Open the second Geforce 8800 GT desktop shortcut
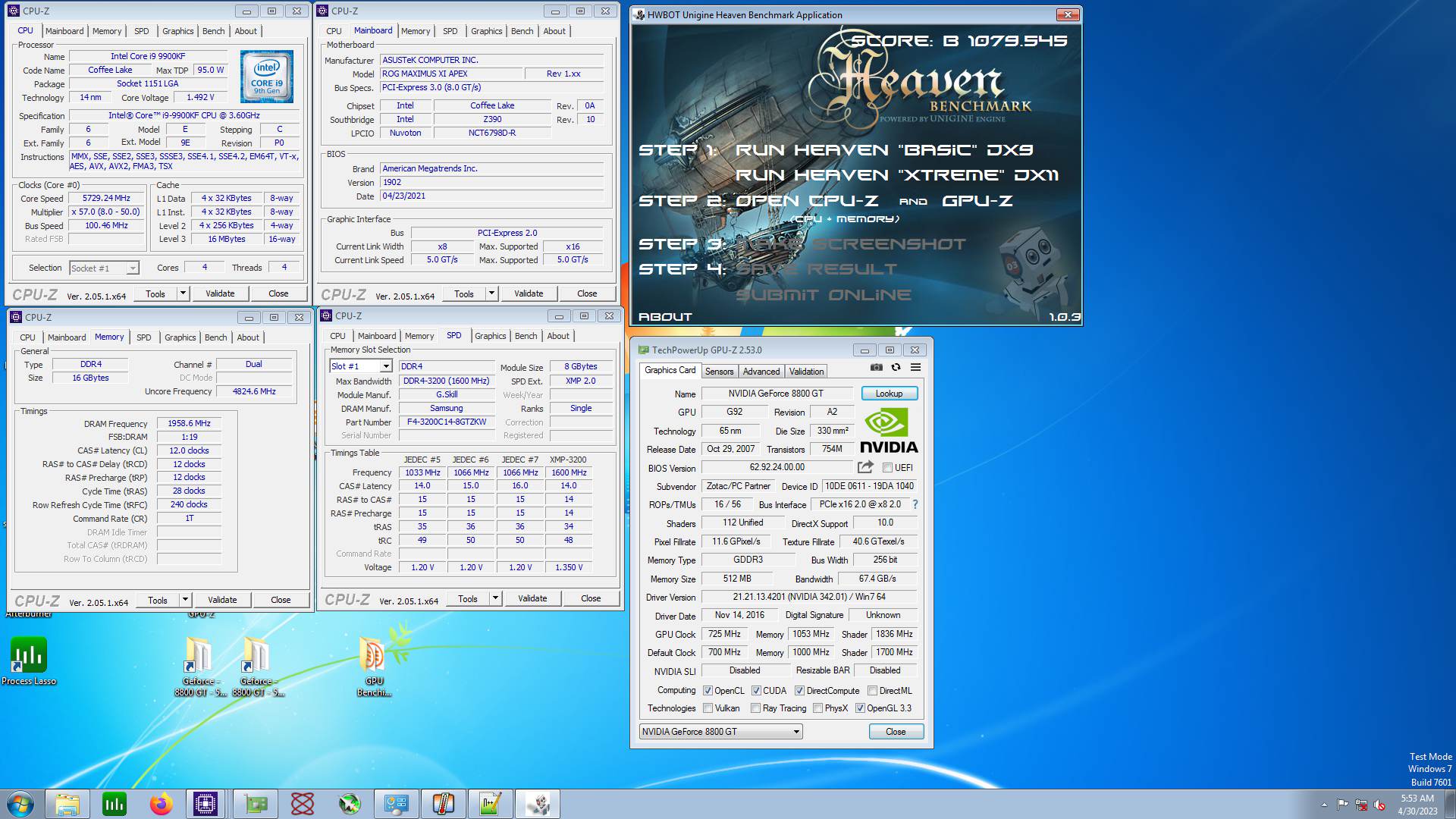This screenshot has width=1456, height=819. point(257,667)
